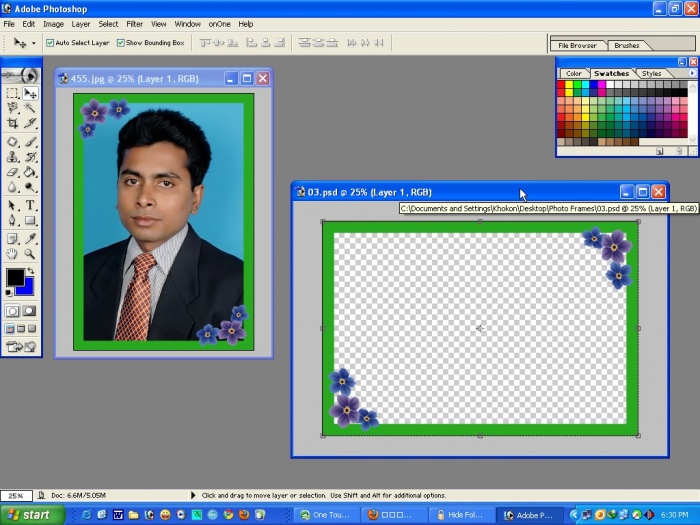Select the Hand tool

12,254
